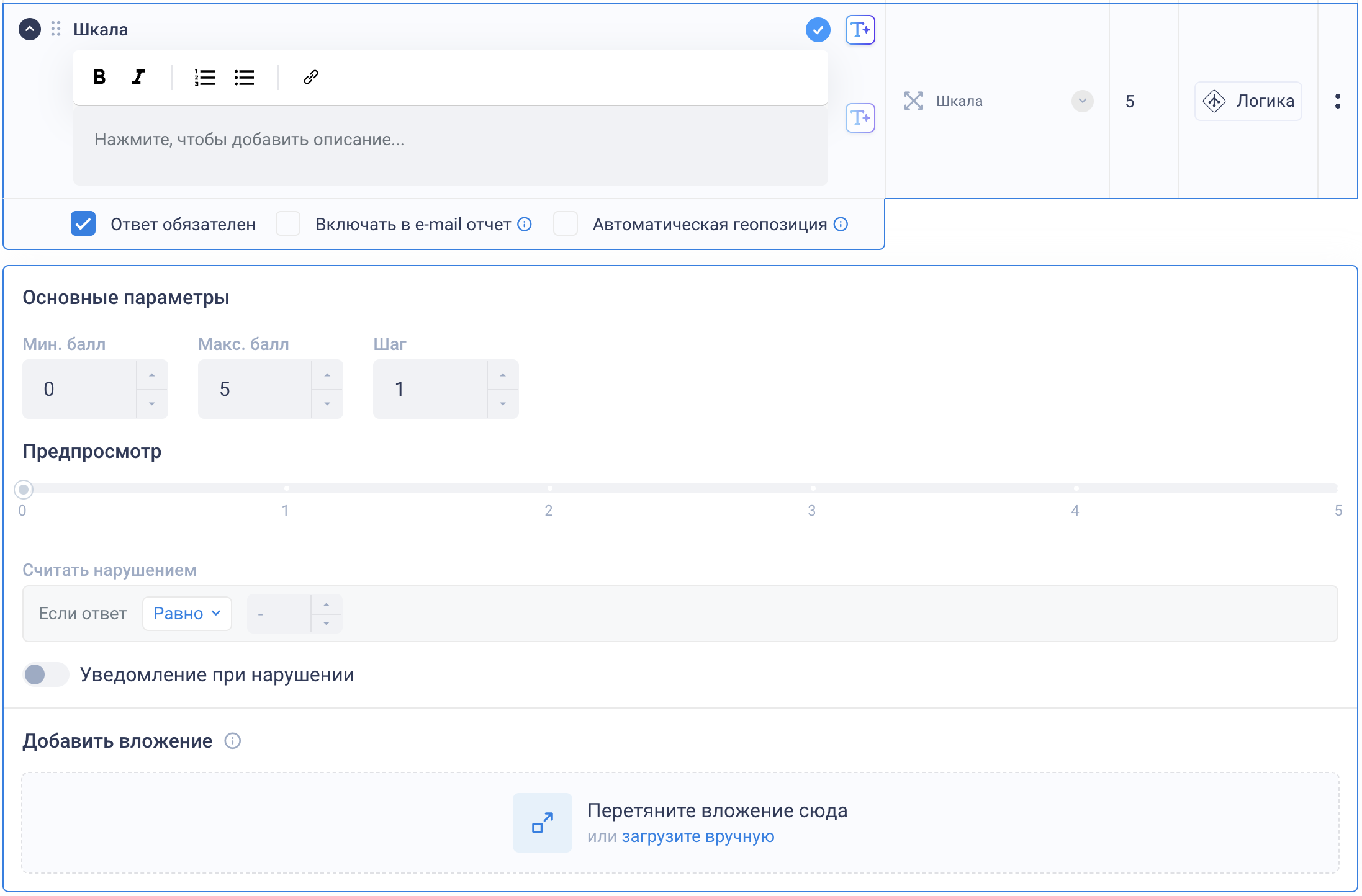This screenshot has width=1362, height=896.
Task: Add a hyperlink with the link icon
Action: tap(311, 77)
